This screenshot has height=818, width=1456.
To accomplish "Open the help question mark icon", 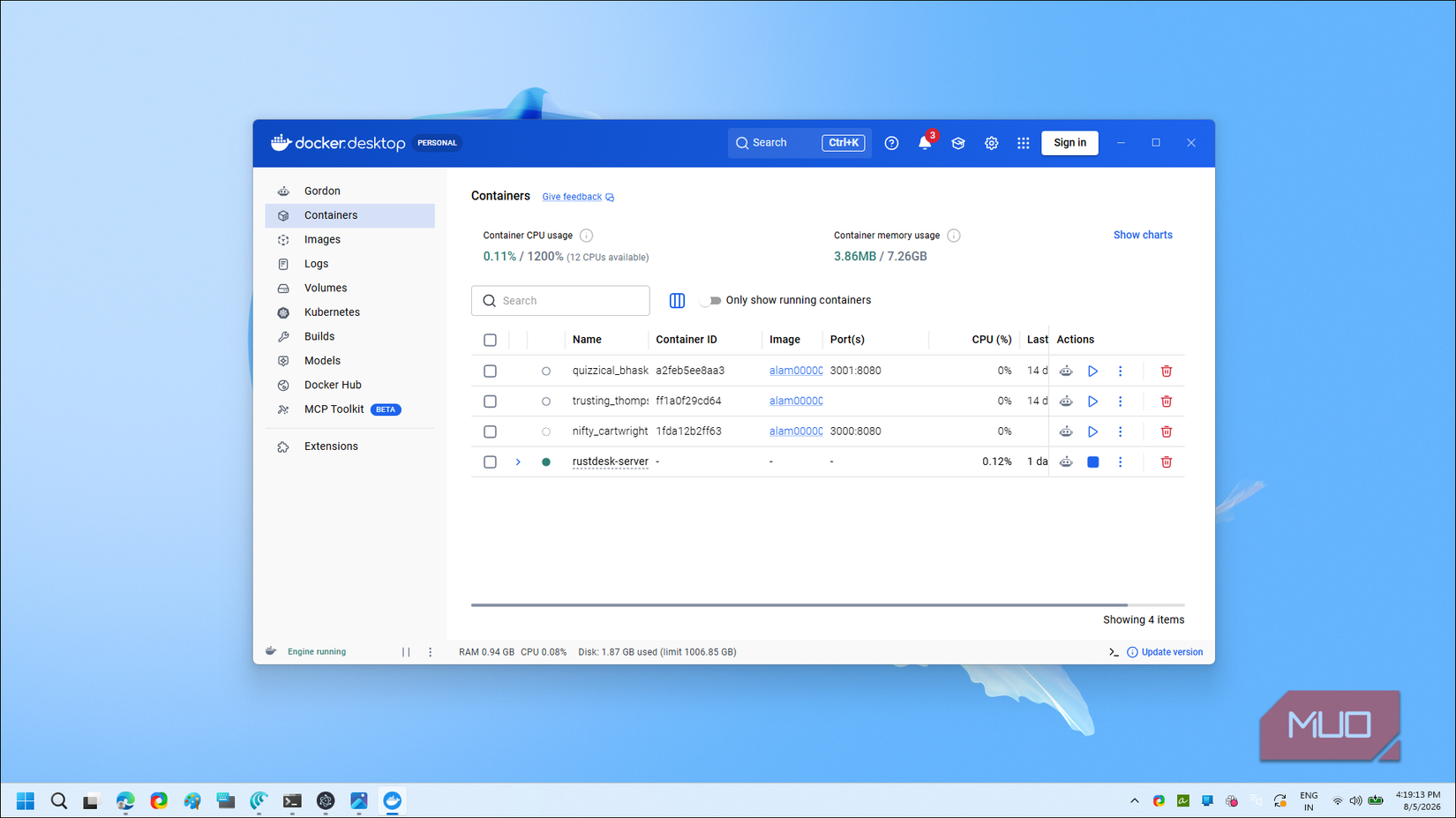I will coord(891,143).
